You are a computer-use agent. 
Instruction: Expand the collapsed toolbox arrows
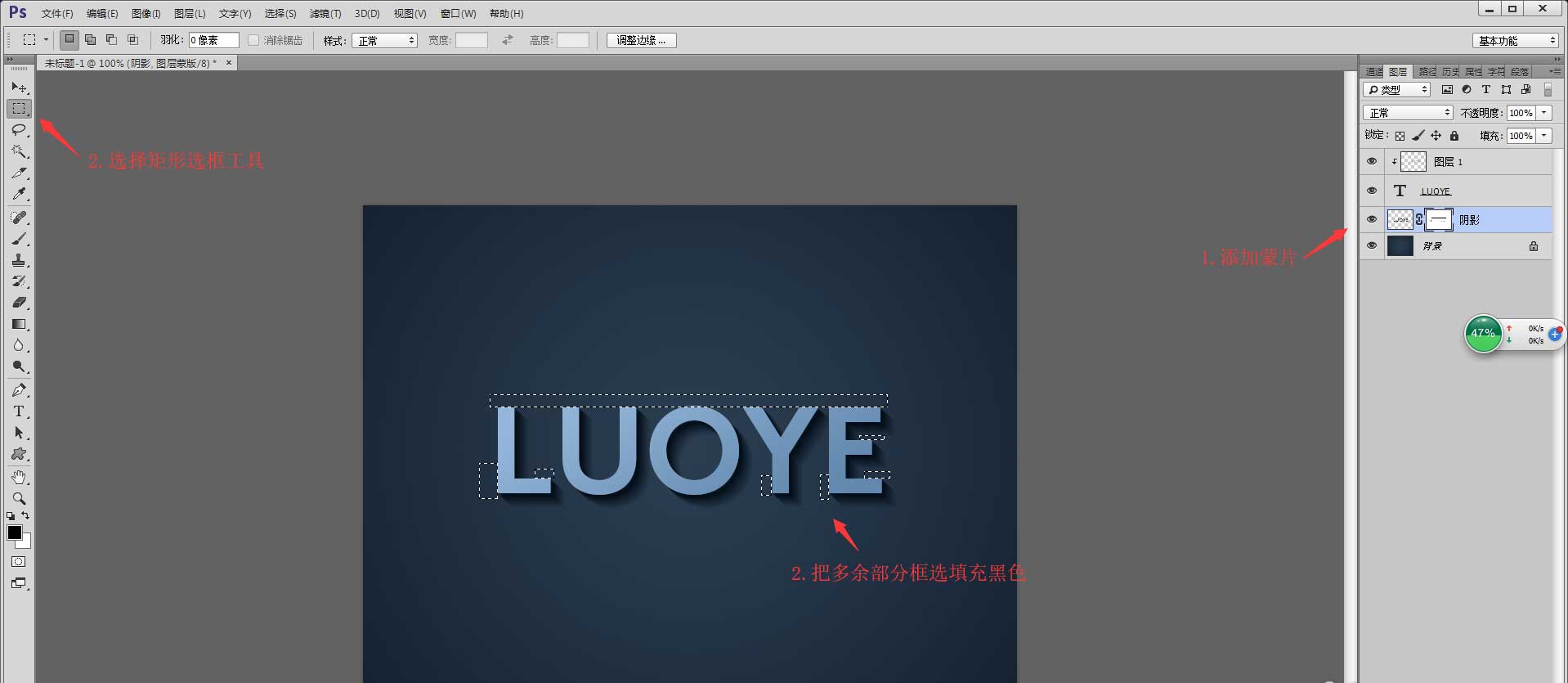[9, 60]
